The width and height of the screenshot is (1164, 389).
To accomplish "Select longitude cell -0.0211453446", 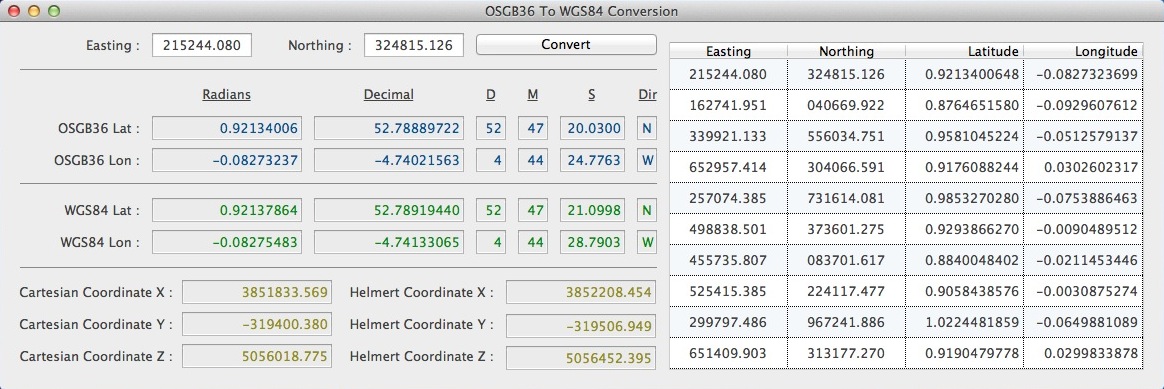I will pyautogui.click(x=1082, y=261).
